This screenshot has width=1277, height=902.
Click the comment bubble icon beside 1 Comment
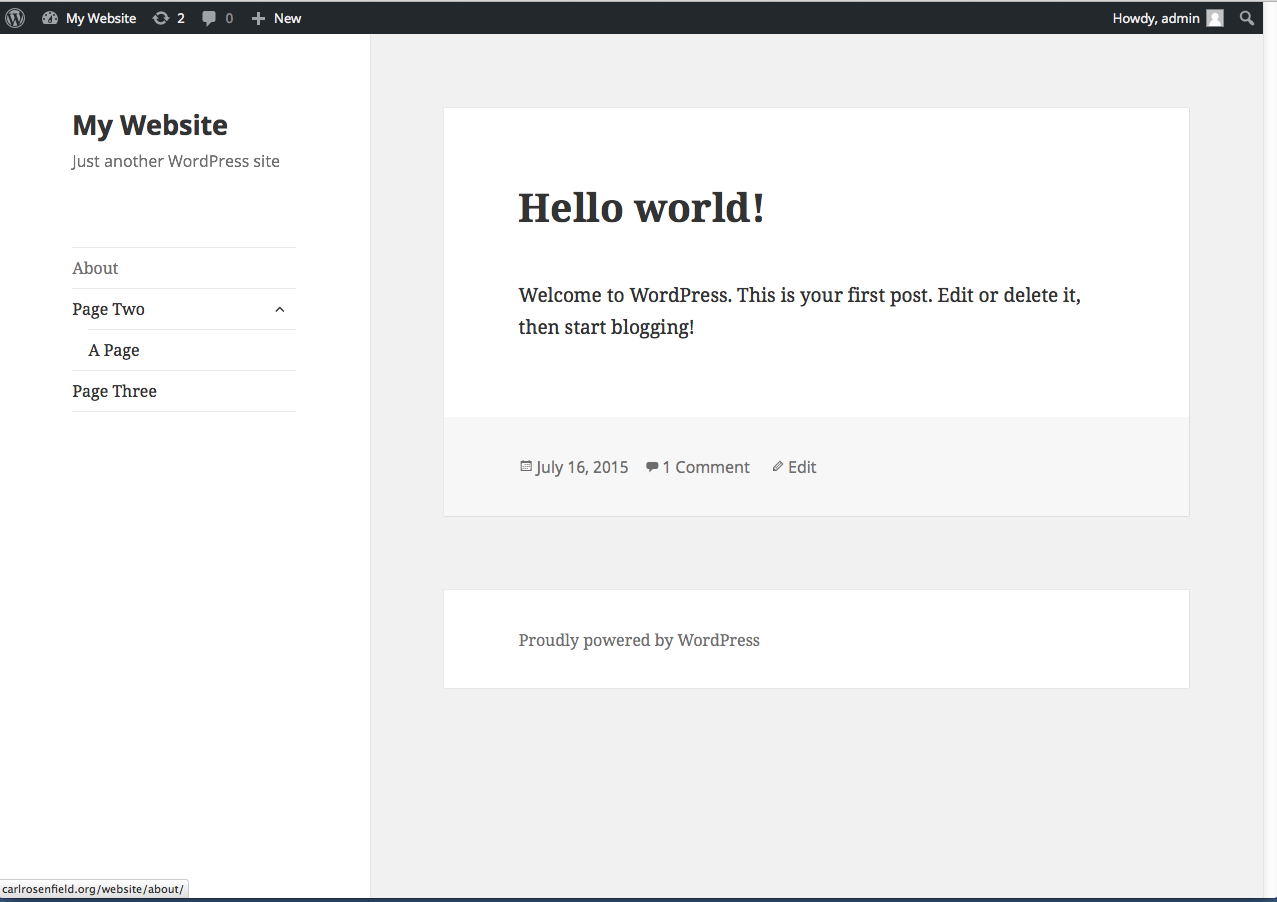(652, 467)
